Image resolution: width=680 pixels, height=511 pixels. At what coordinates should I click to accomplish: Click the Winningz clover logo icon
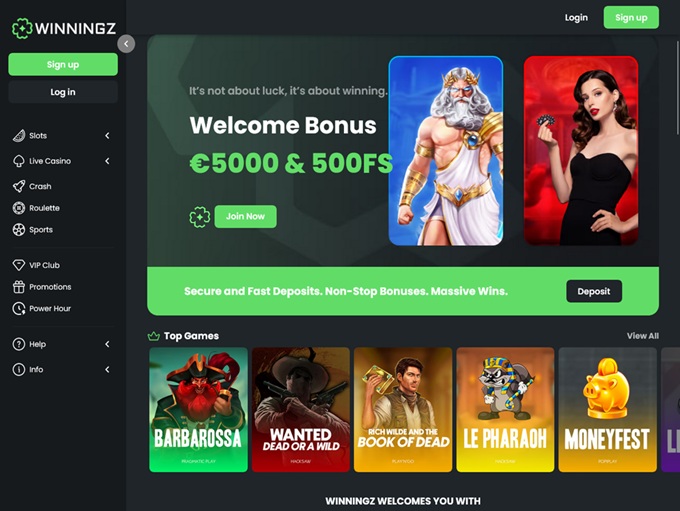pos(22,29)
